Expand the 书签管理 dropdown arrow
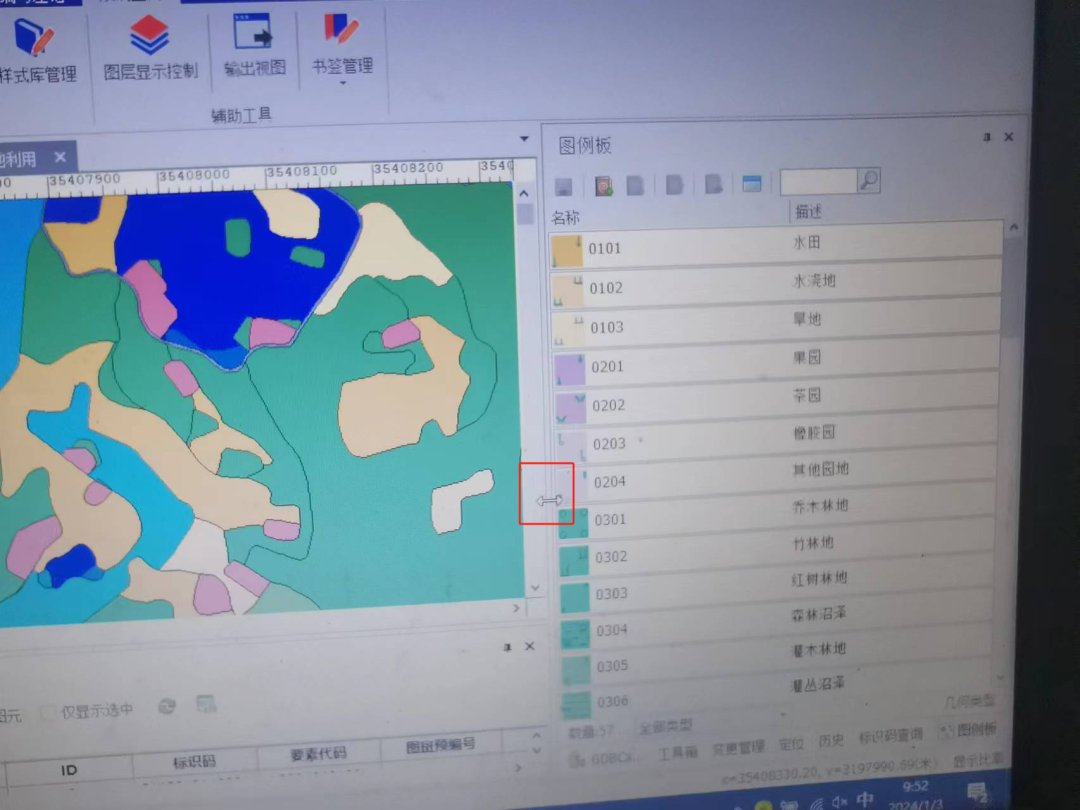 (x=342, y=84)
